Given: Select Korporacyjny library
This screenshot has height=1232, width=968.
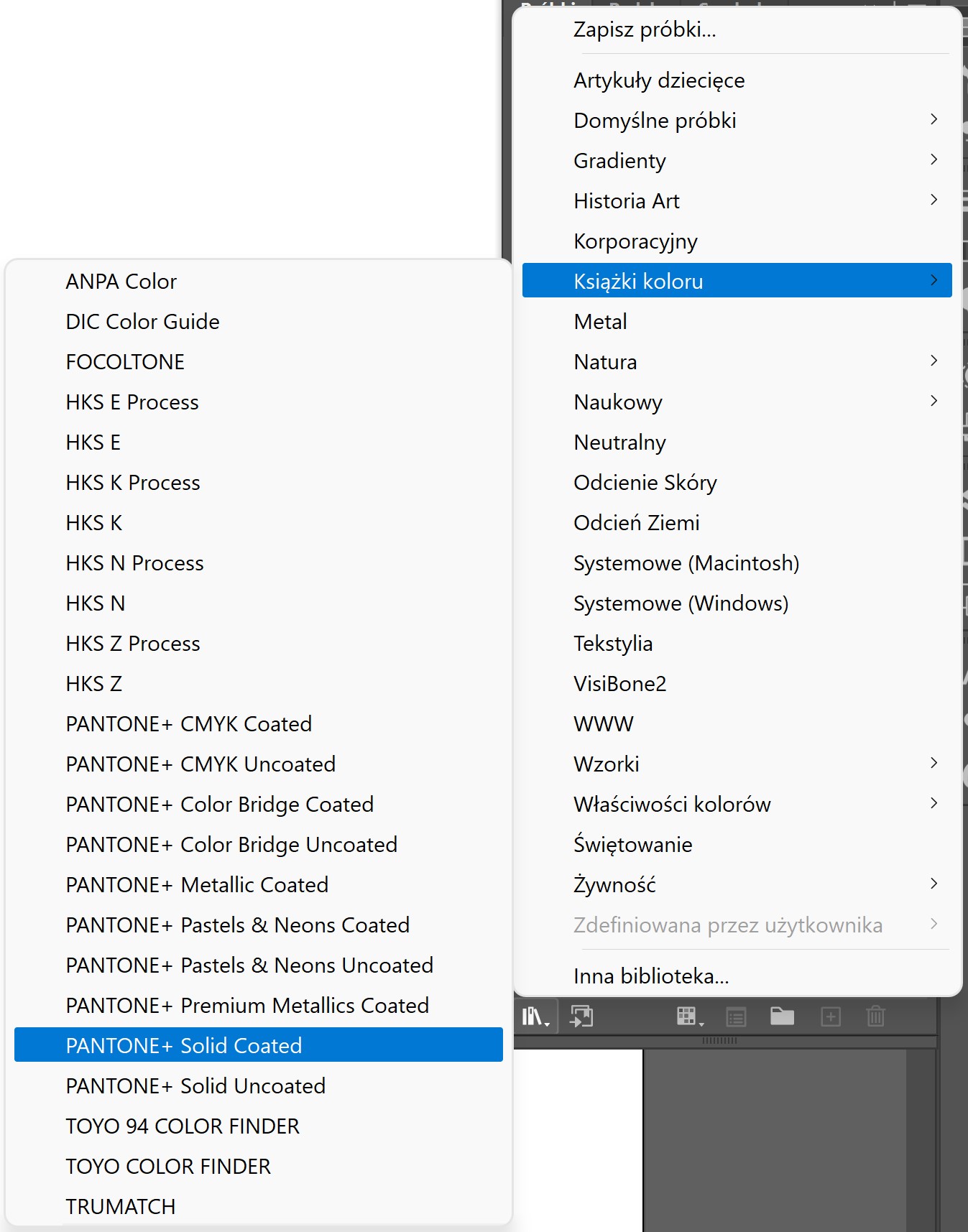Looking at the screenshot, I should coord(737,241).
